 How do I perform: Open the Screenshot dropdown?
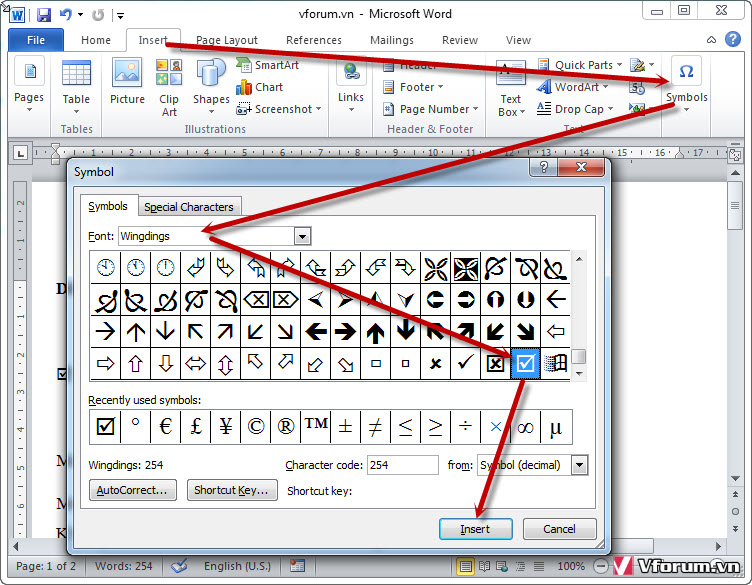(x=279, y=109)
